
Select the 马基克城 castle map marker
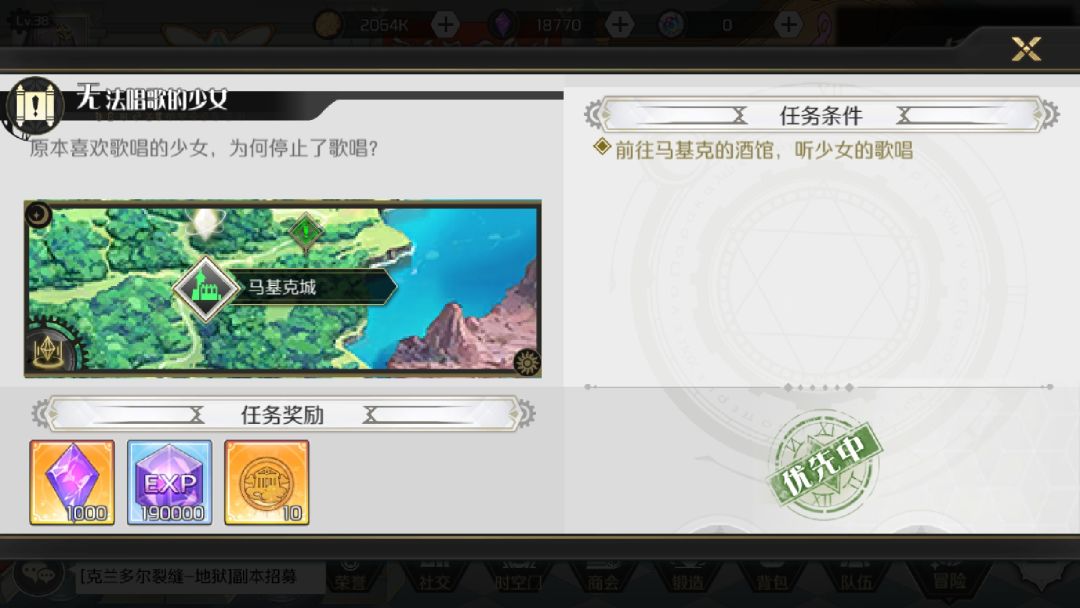tap(205, 288)
